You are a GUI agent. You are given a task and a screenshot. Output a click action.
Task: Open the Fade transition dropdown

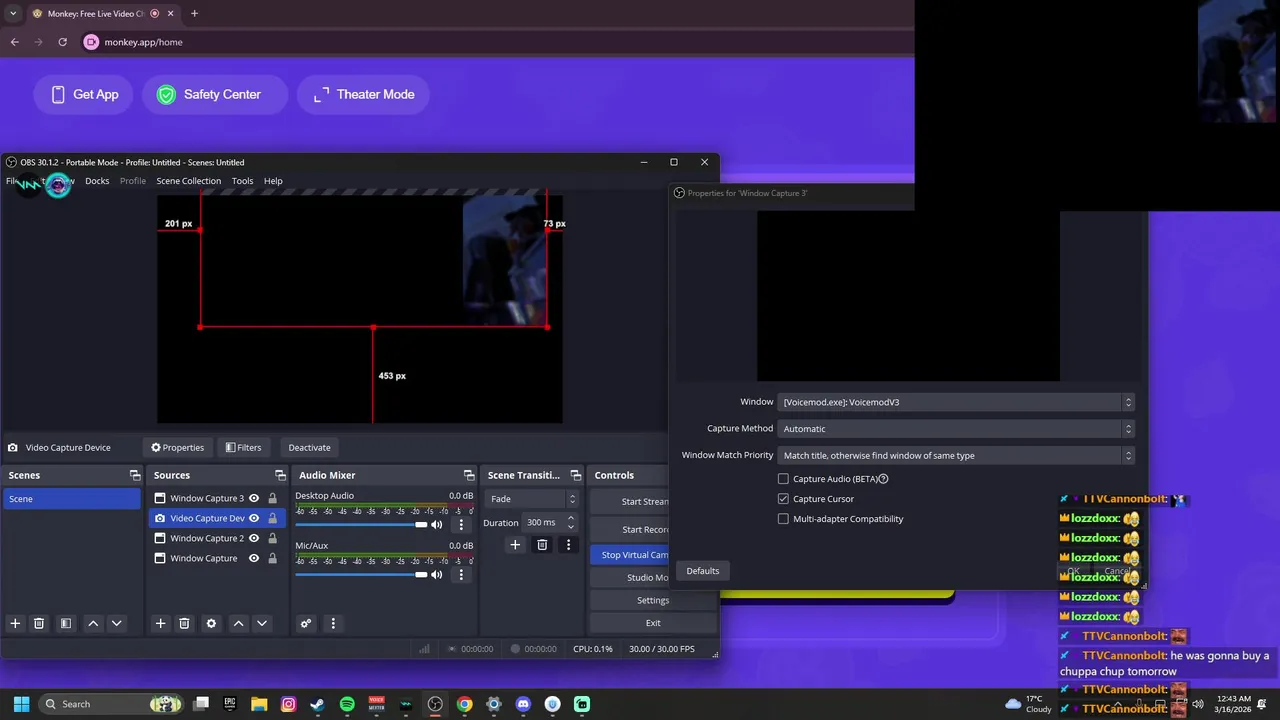[532, 499]
